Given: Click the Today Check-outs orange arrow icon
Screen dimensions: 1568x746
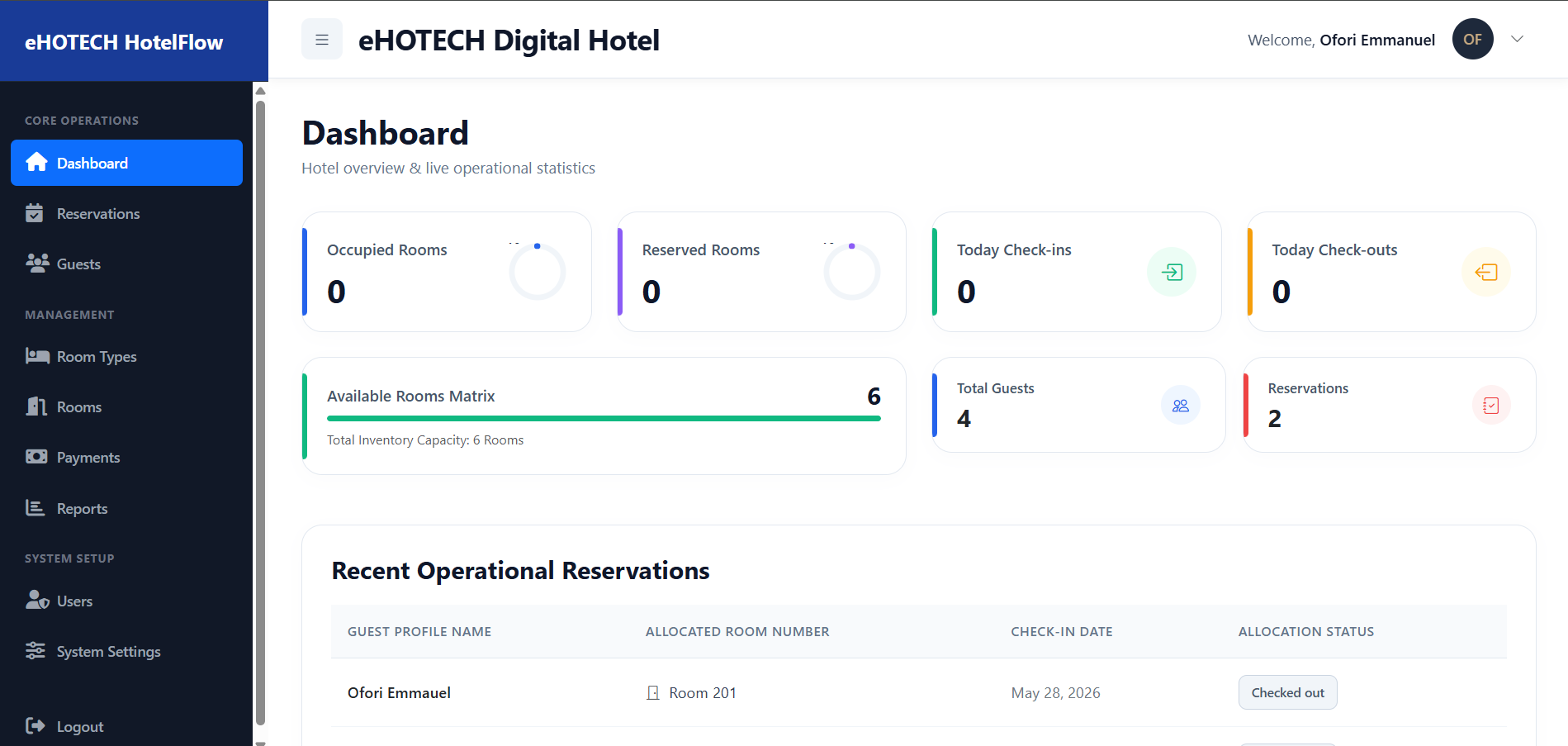Looking at the screenshot, I should [1486, 272].
